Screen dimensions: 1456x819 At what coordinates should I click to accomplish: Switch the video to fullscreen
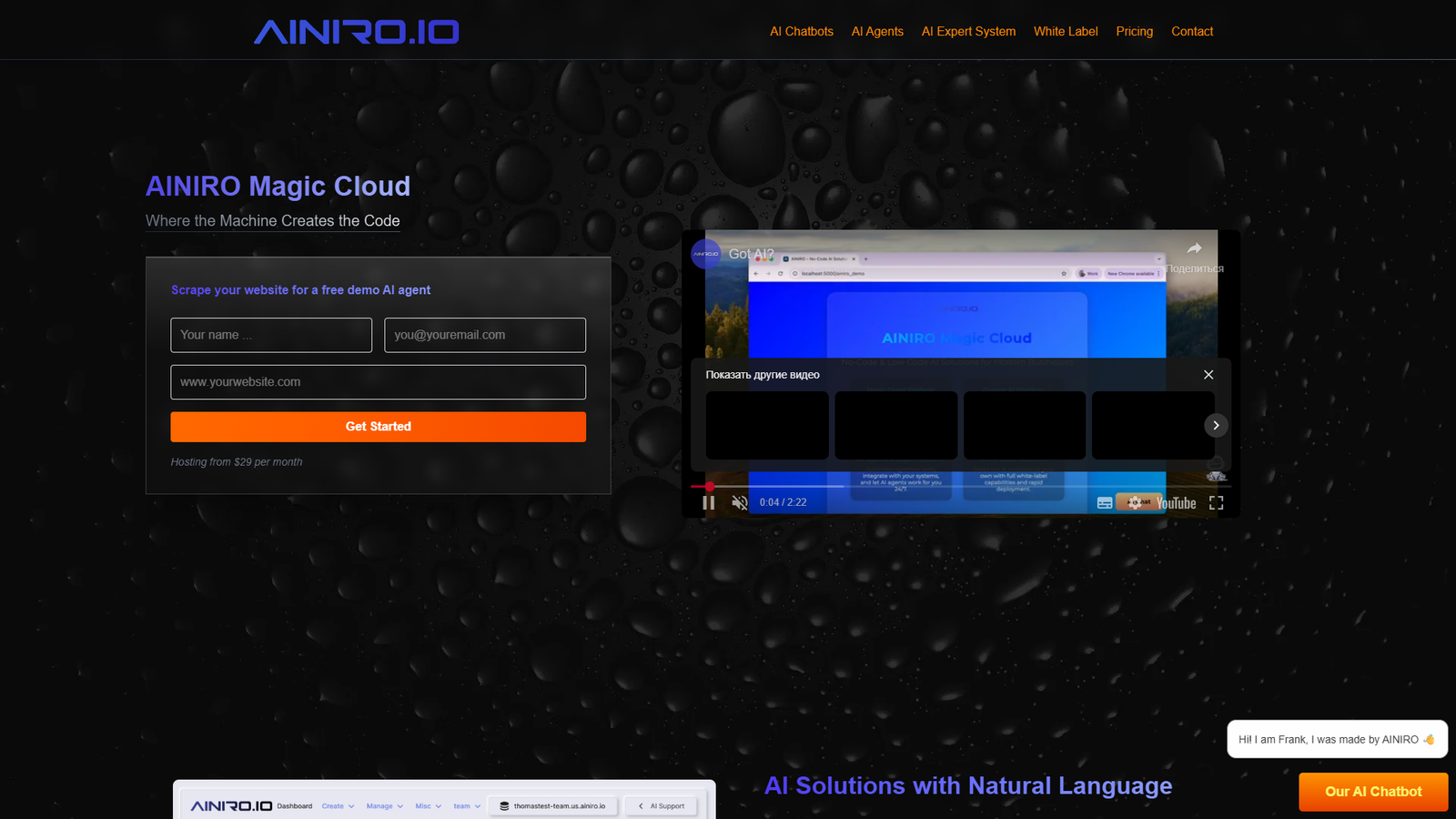[x=1217, y=502]
